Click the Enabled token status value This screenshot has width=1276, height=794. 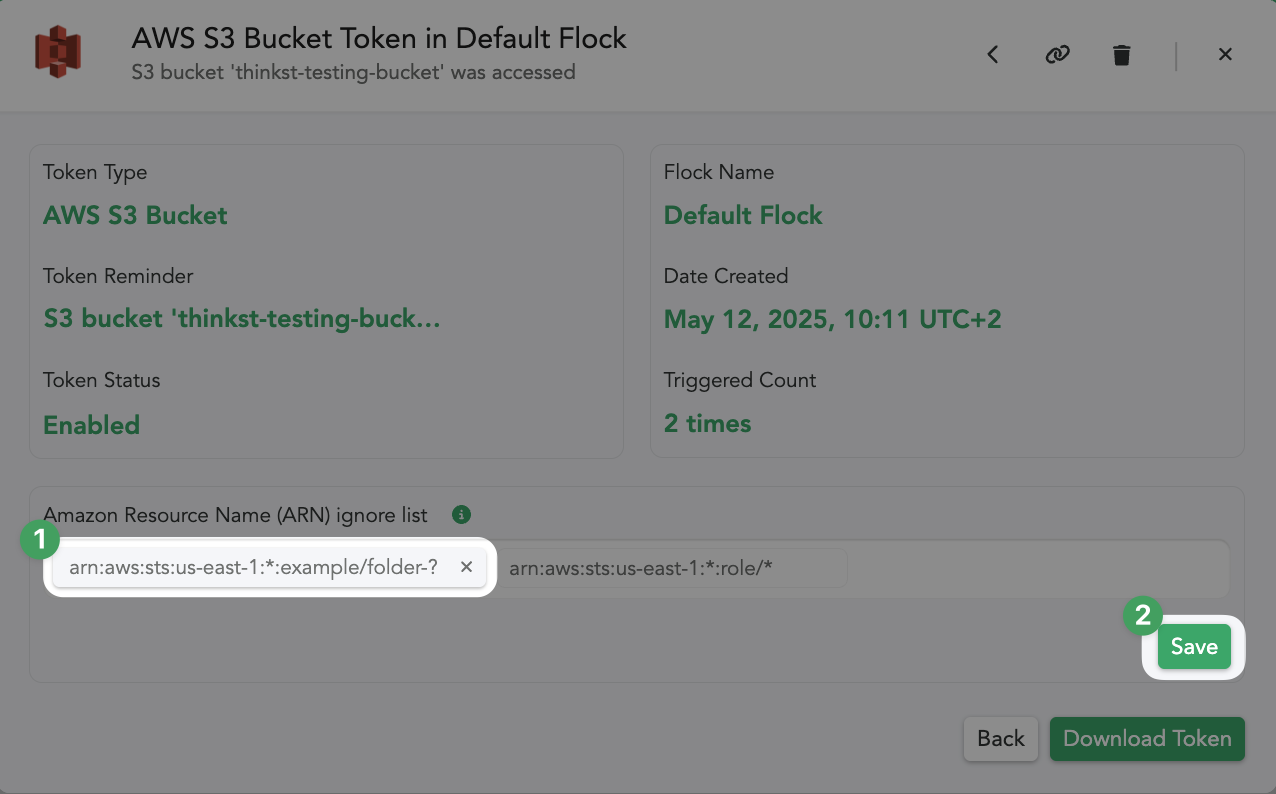(91, 425)
